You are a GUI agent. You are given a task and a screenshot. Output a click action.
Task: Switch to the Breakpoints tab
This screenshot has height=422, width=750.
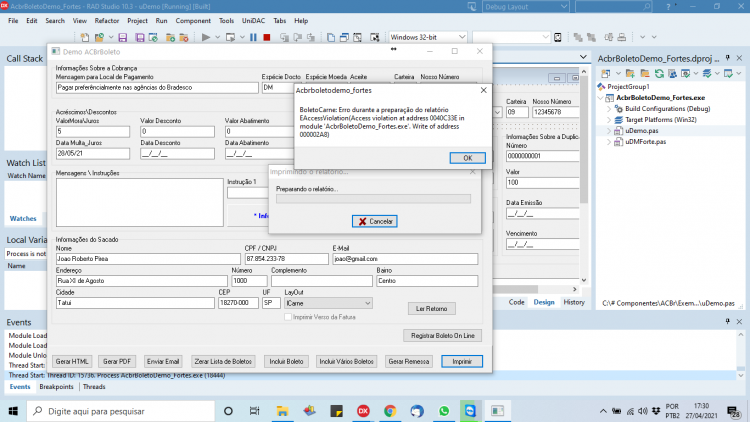56,387
